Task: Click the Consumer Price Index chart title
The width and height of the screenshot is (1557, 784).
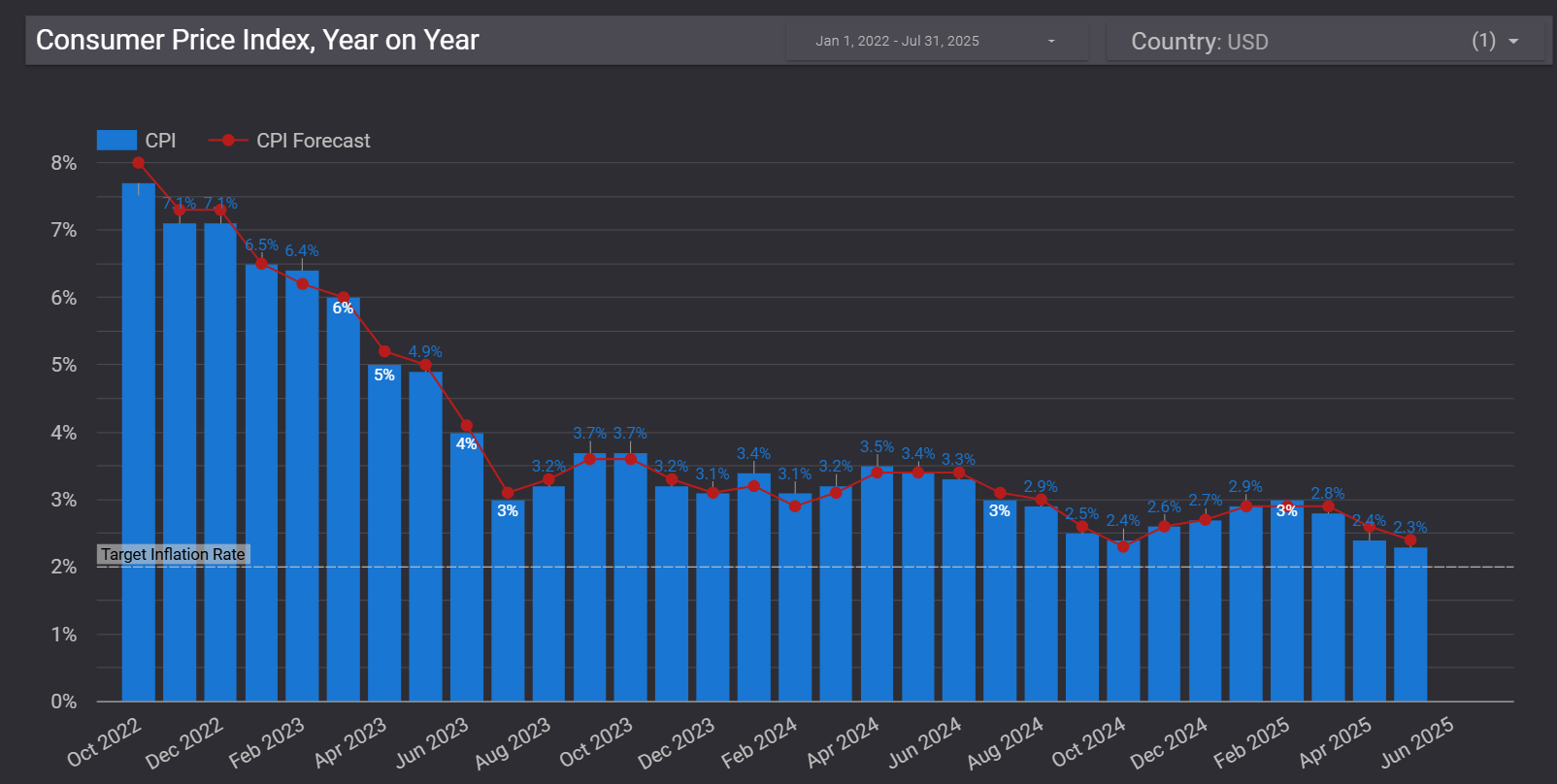Action: [x=257, y=40]
